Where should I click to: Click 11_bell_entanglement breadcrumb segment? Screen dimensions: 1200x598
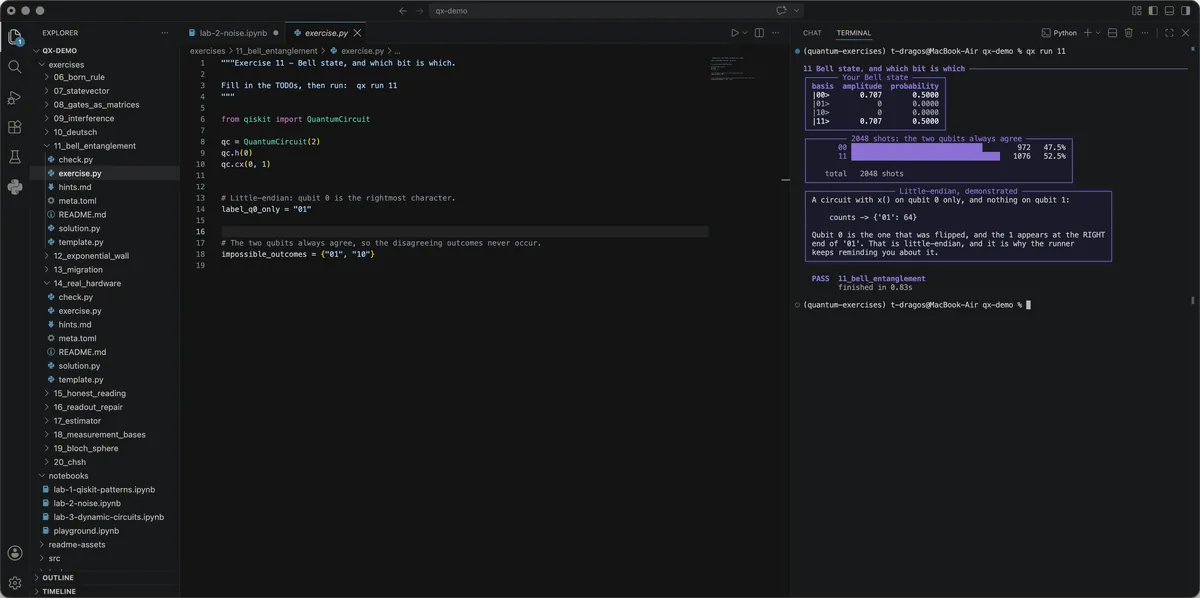pyautogui.click(x=276, y=50)
